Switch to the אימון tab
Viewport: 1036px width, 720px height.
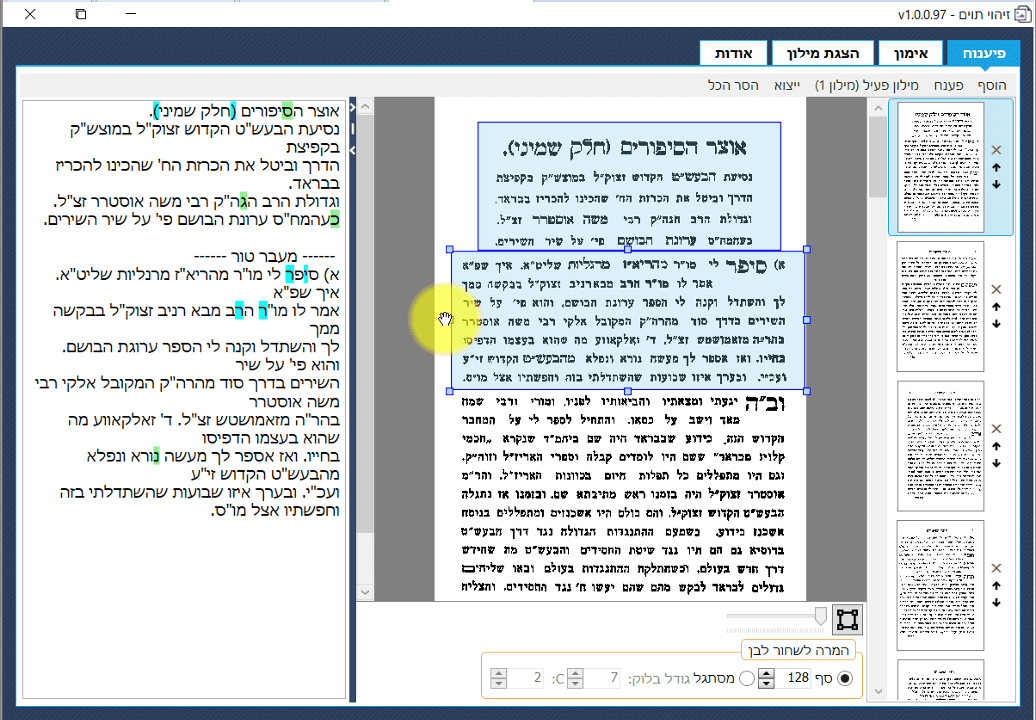(910, 52)
